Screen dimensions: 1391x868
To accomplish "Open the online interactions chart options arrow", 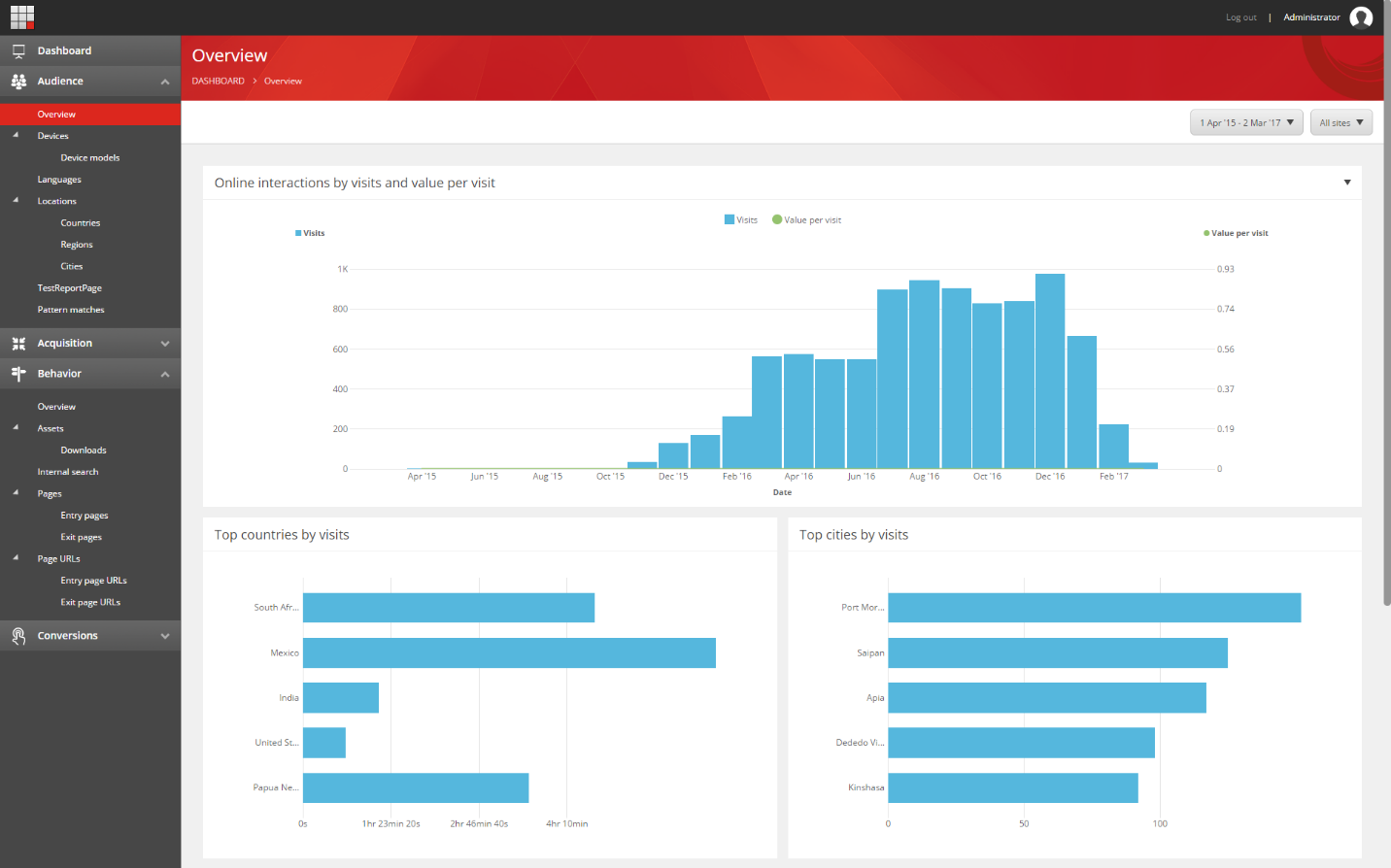I will click(x=1347, y=183).
